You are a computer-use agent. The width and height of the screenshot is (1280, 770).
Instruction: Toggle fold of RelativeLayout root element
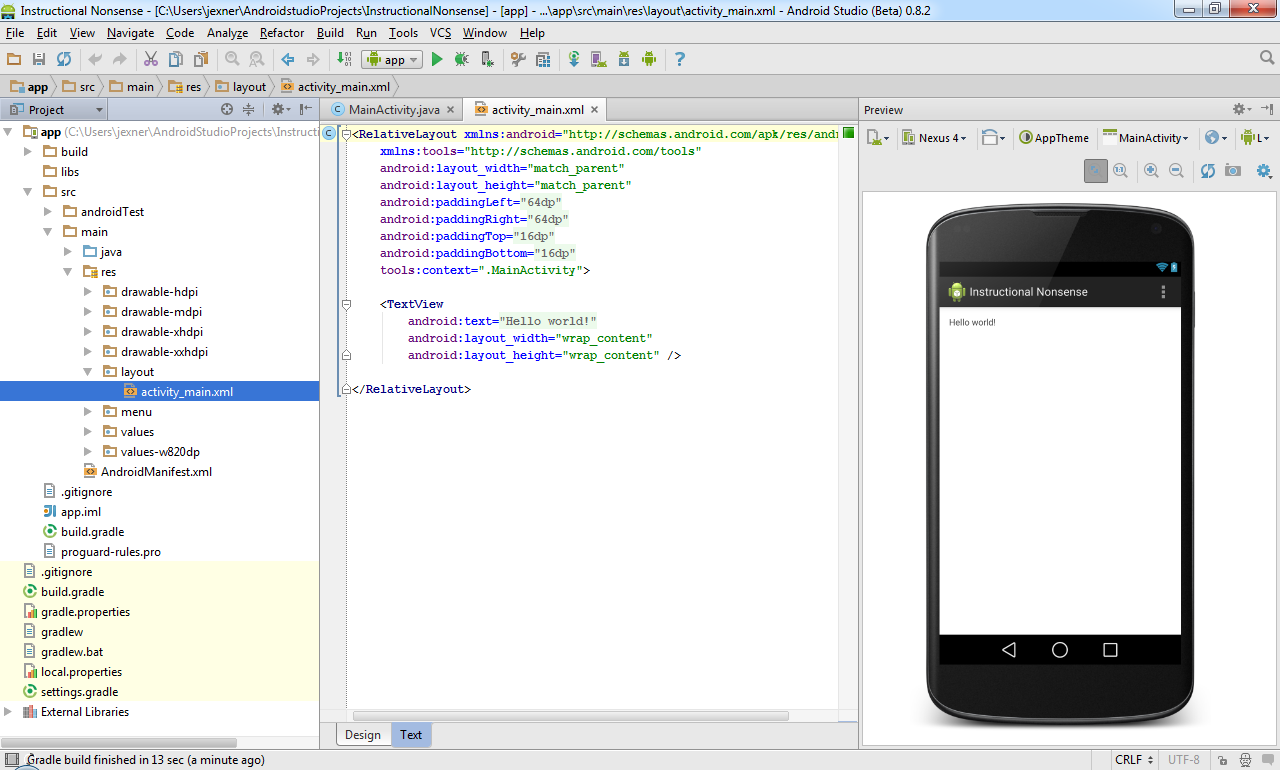[346, 134]
